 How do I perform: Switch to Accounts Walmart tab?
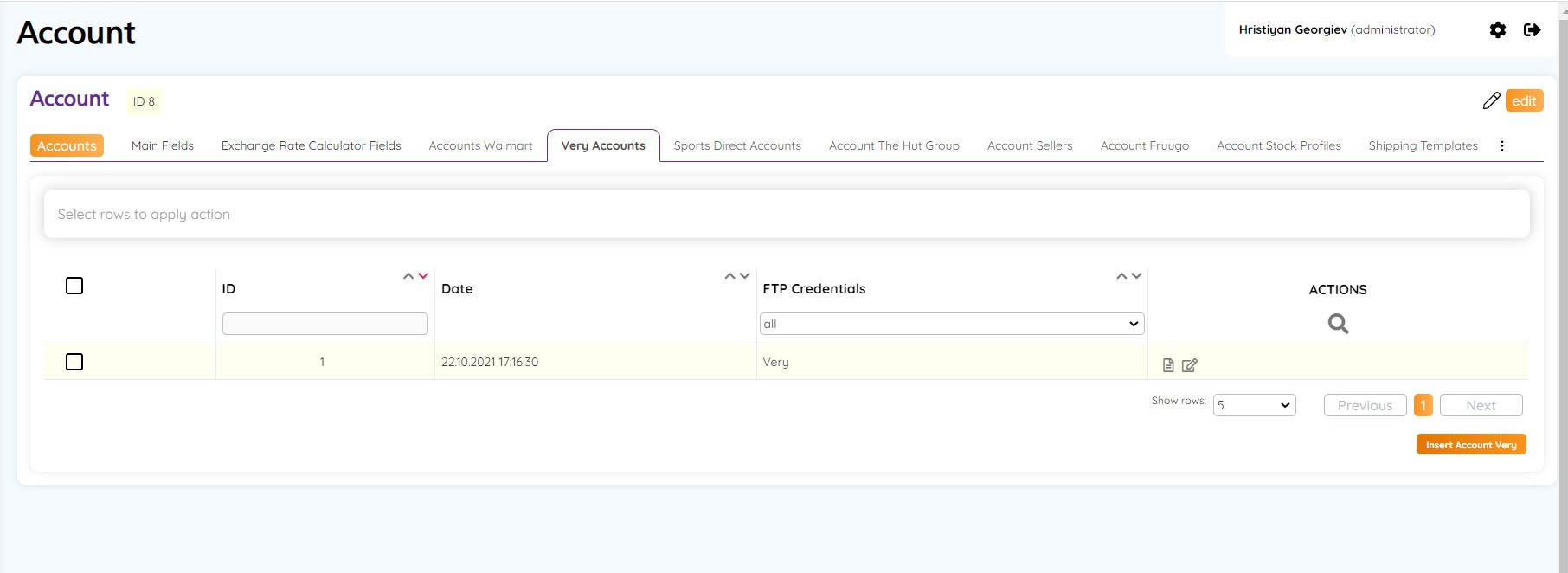point(481,145)
